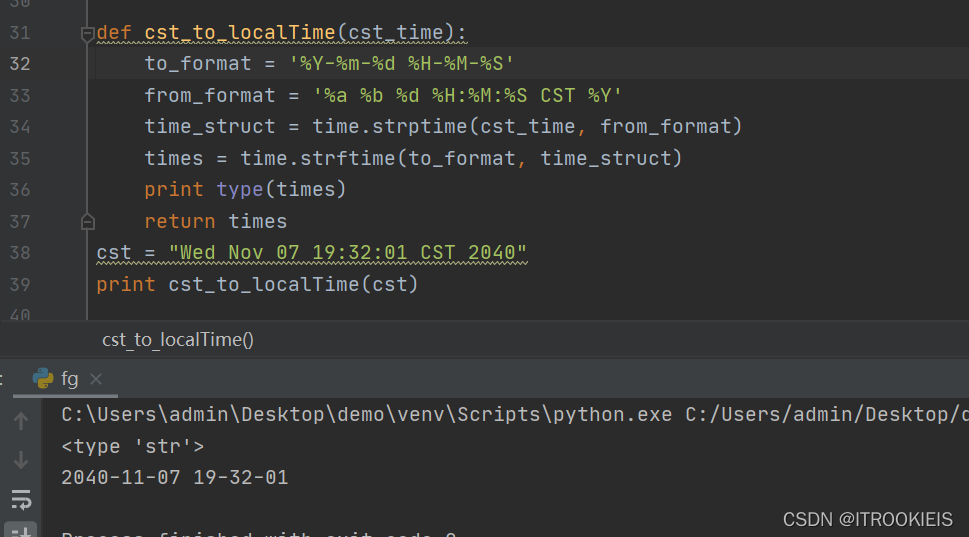This screenshot has width=969, height=537.
Task: Click the '%a %b %d %H:%M:%S CST %Y' string
Action: 467,96
